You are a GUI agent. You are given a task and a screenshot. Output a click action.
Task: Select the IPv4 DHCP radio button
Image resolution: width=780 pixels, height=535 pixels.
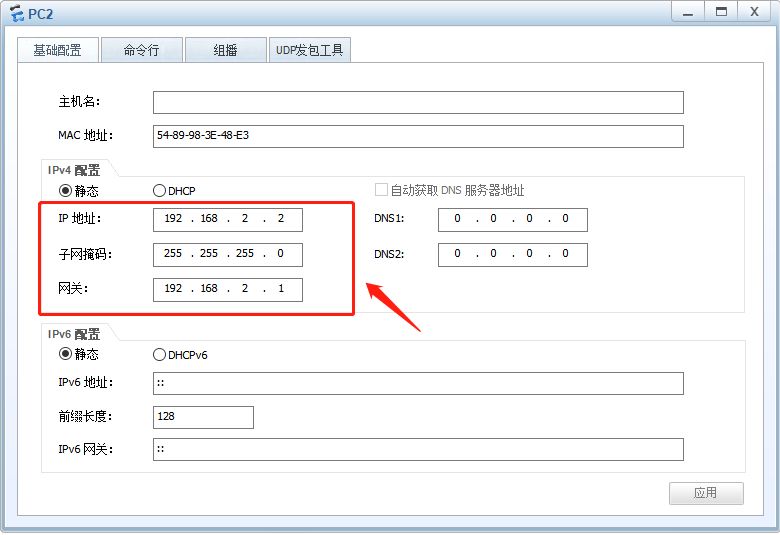coord(159,190)
